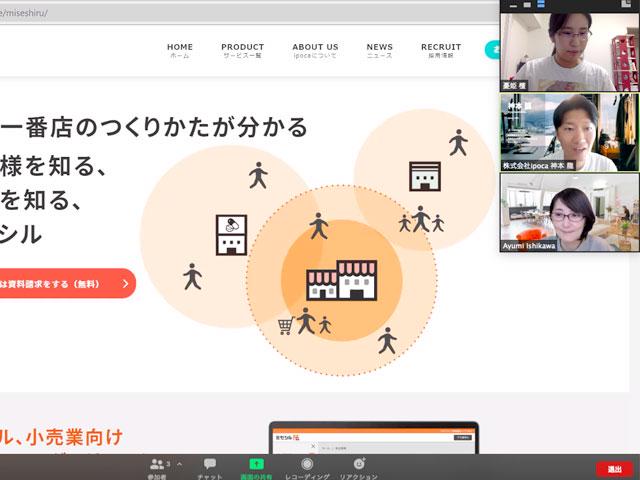Select the 株式会社ipoca participant video thumbnail
Screen dimensions: 640x480
569,132
